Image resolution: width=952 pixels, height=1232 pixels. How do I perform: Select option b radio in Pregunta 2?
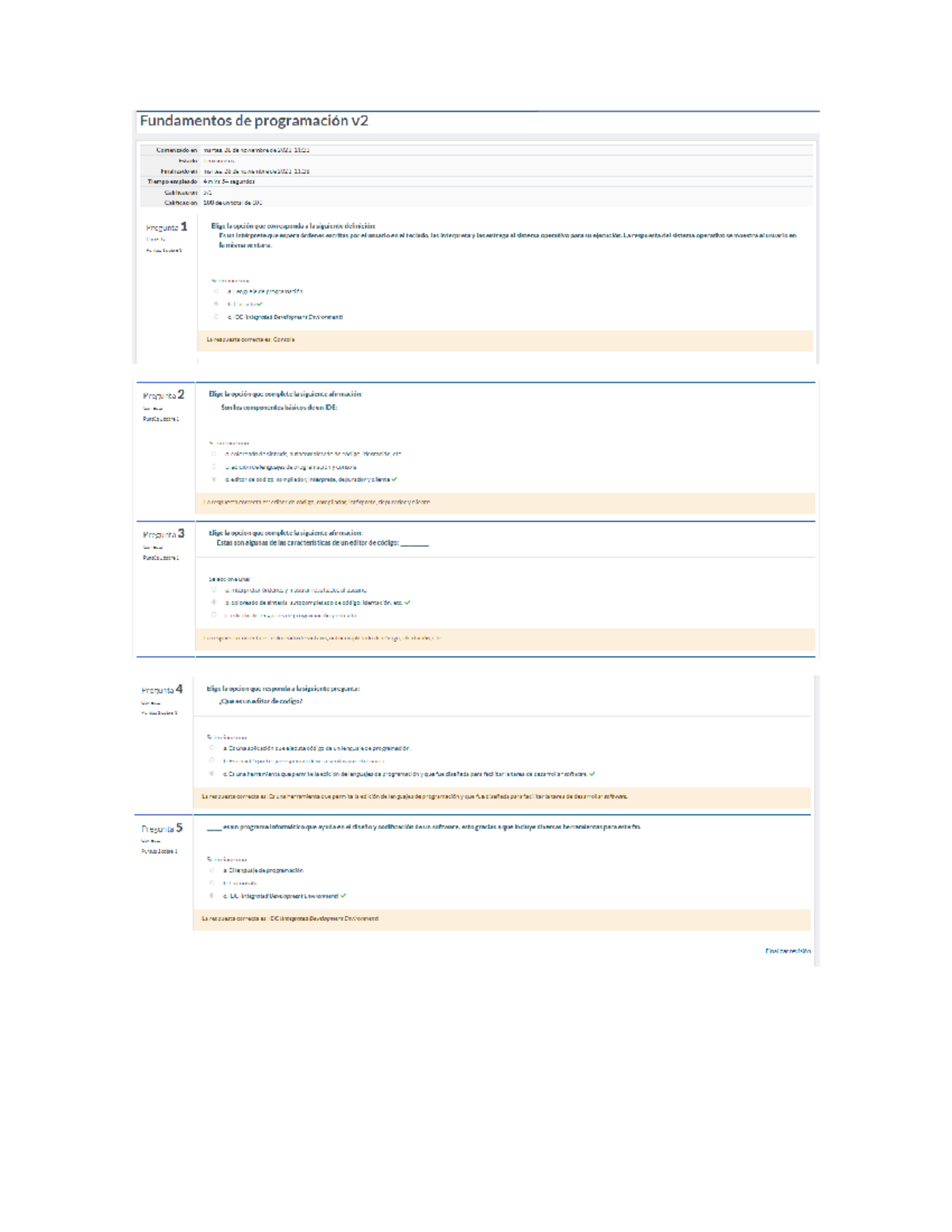[214, 466]
